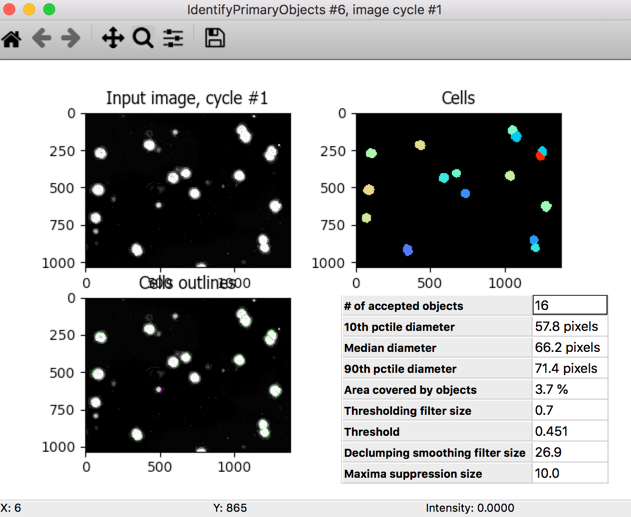Screen dimensions: 631x517
Task: Click '10th pctile diameter' label
Action: tap(399, 327)
